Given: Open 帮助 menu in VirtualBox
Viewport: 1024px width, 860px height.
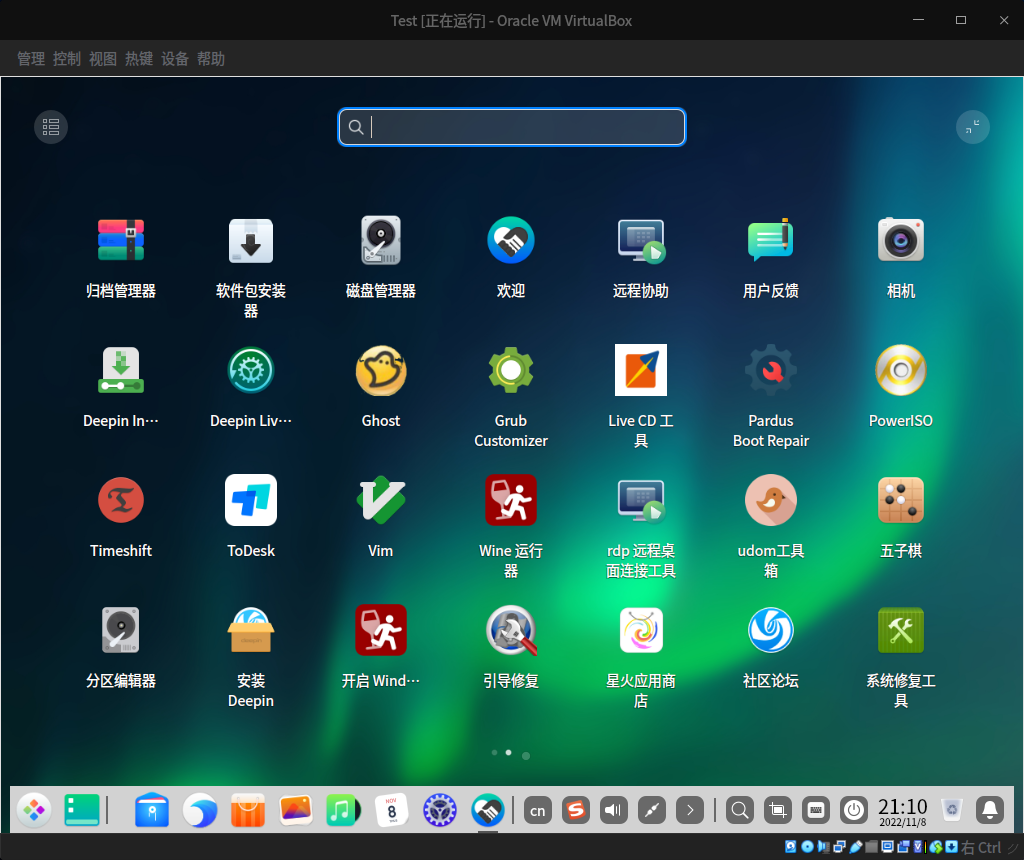Looking at the screenshot, I should click(x=211, y=59).
